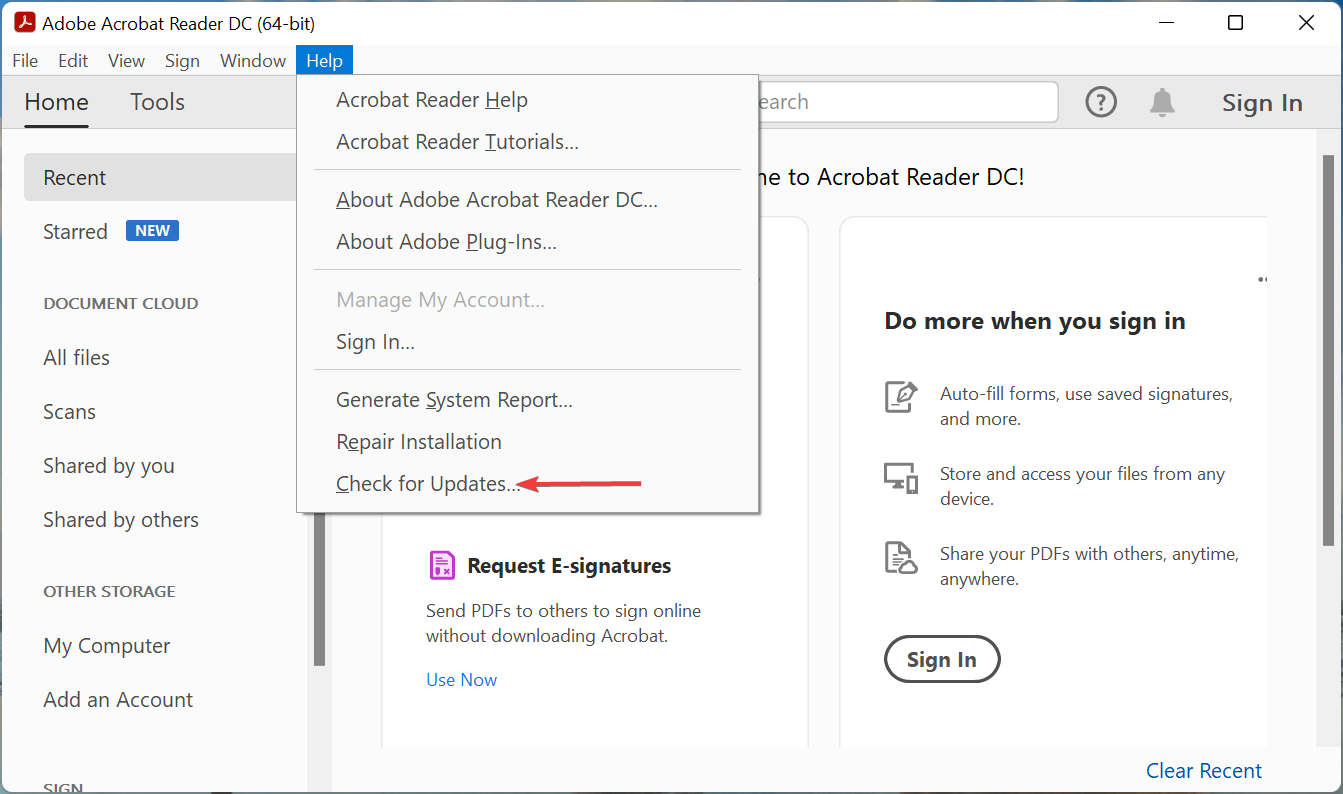Switch to the Home tab

click(56, 102)
